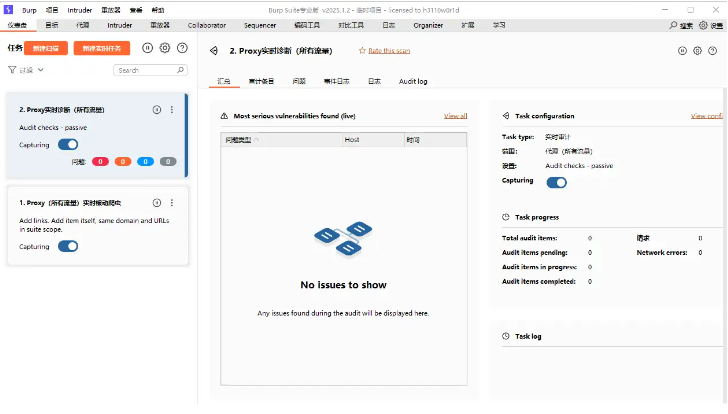The image size is (728, 414).
Task: Click the star icon beside Rate this scan
Action: pos(362,51)
